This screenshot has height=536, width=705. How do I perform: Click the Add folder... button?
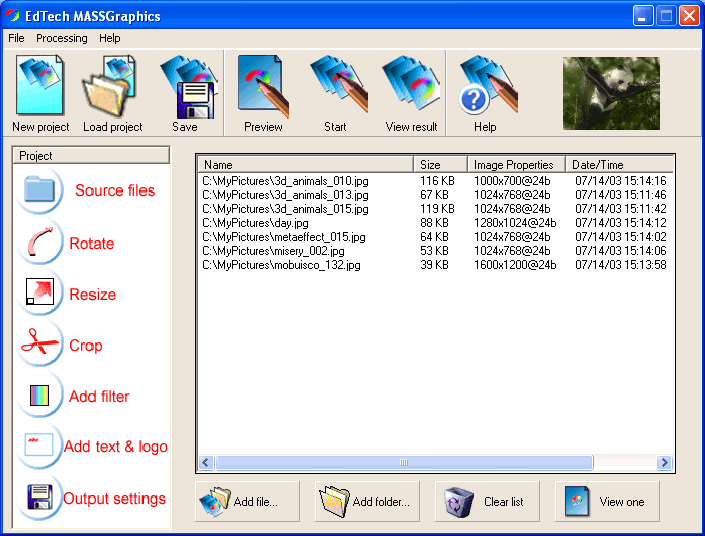click(x=367, y=501)
